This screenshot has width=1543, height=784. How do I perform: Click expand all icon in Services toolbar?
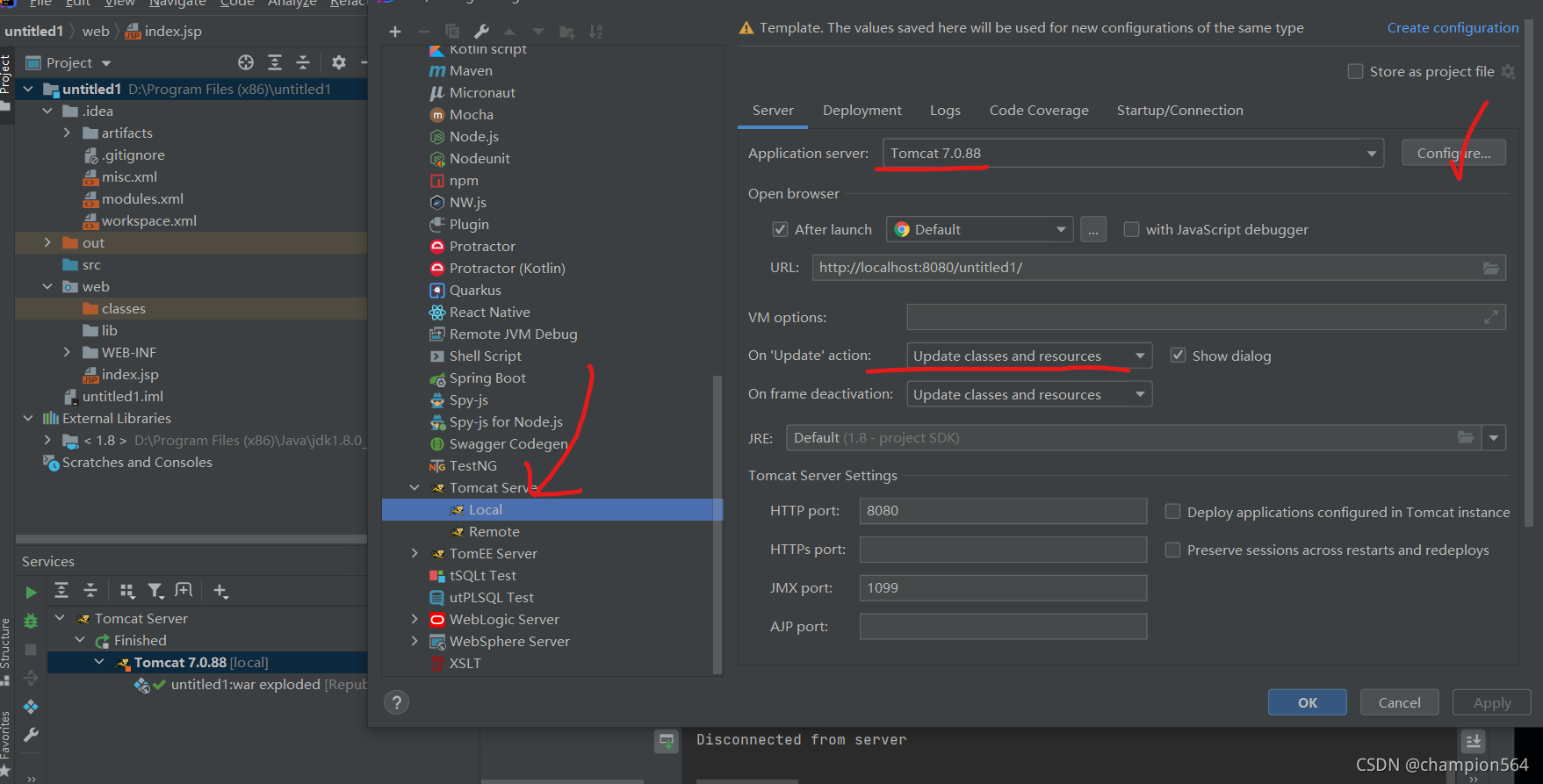point(61,591)
